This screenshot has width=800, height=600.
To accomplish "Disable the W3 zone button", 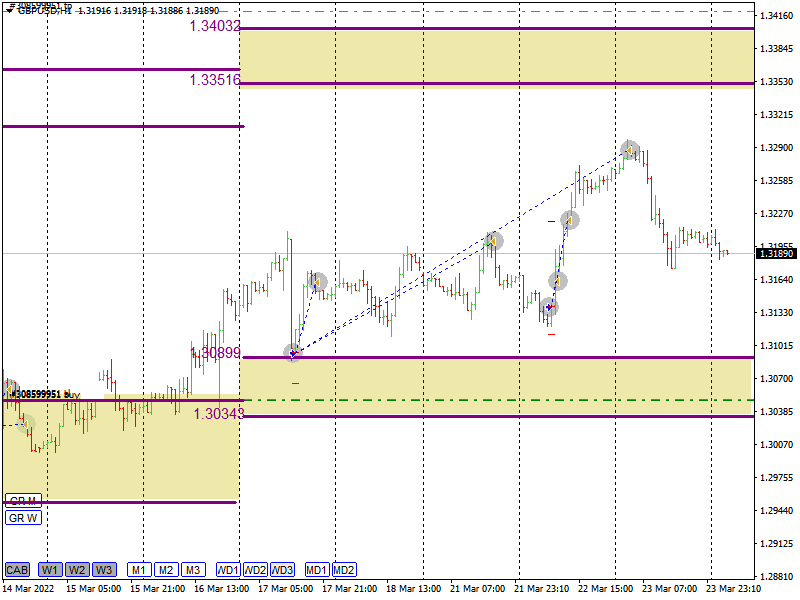I will point(104,570).
